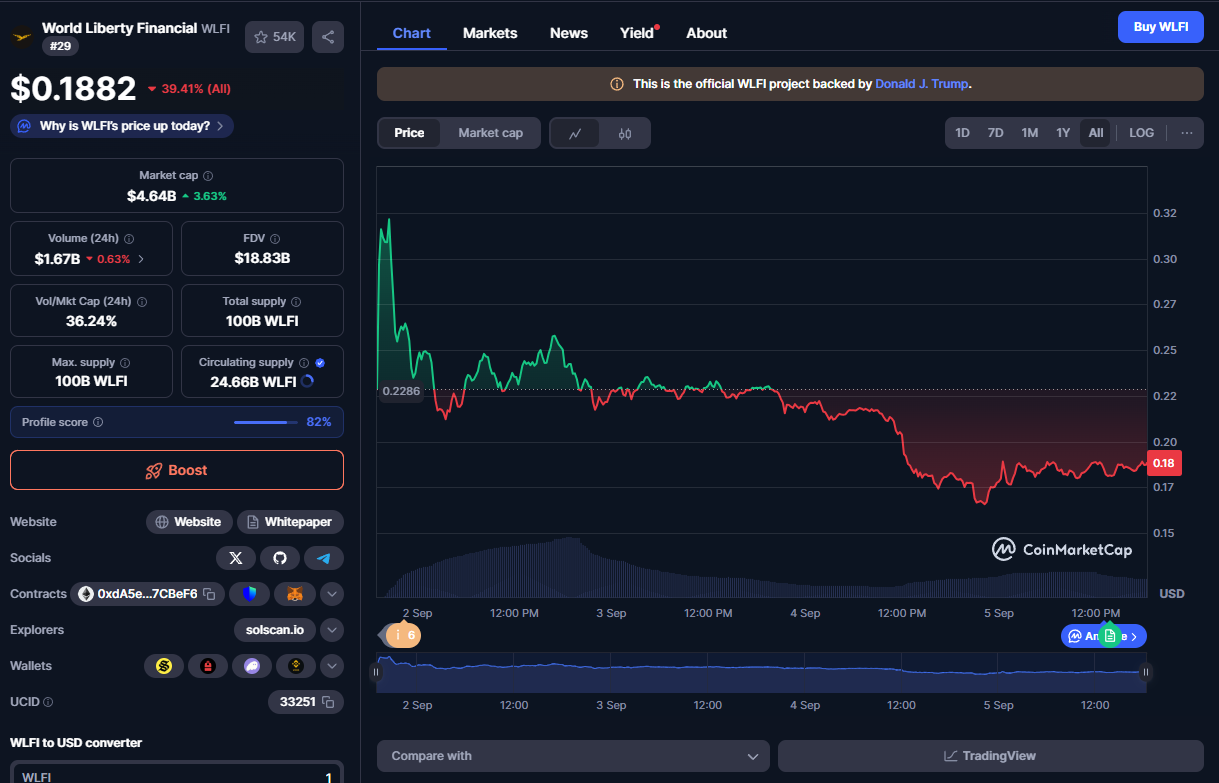Open the Binance wallet icon
1219x783 pixels.
[x=296, y=666]
